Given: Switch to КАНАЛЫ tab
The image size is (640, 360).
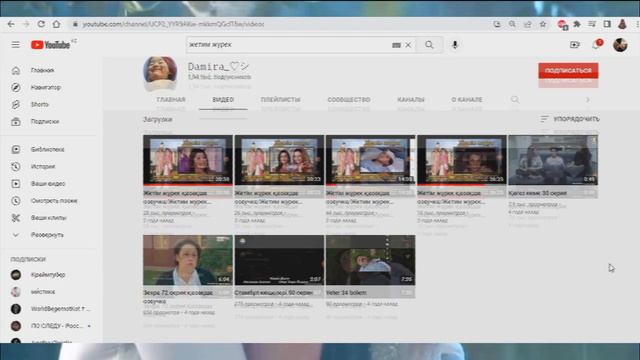Looking at the screenshot, I should coord(411,100).
